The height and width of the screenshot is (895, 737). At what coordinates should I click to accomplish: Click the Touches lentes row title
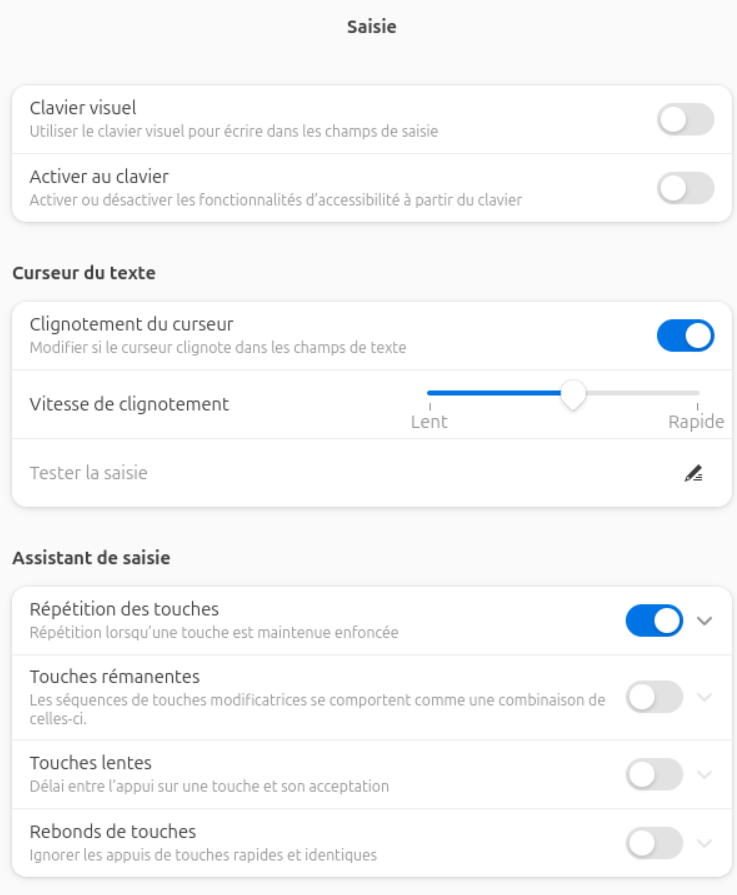91,763
